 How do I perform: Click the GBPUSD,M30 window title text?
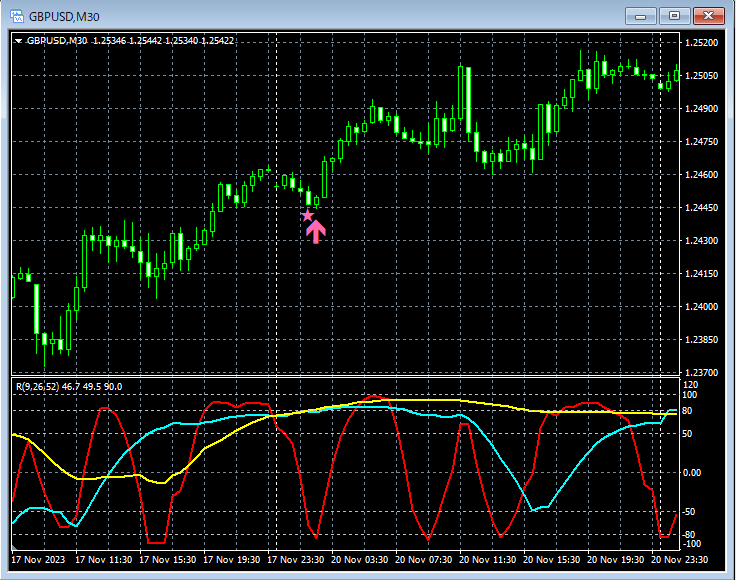(64, 16)
